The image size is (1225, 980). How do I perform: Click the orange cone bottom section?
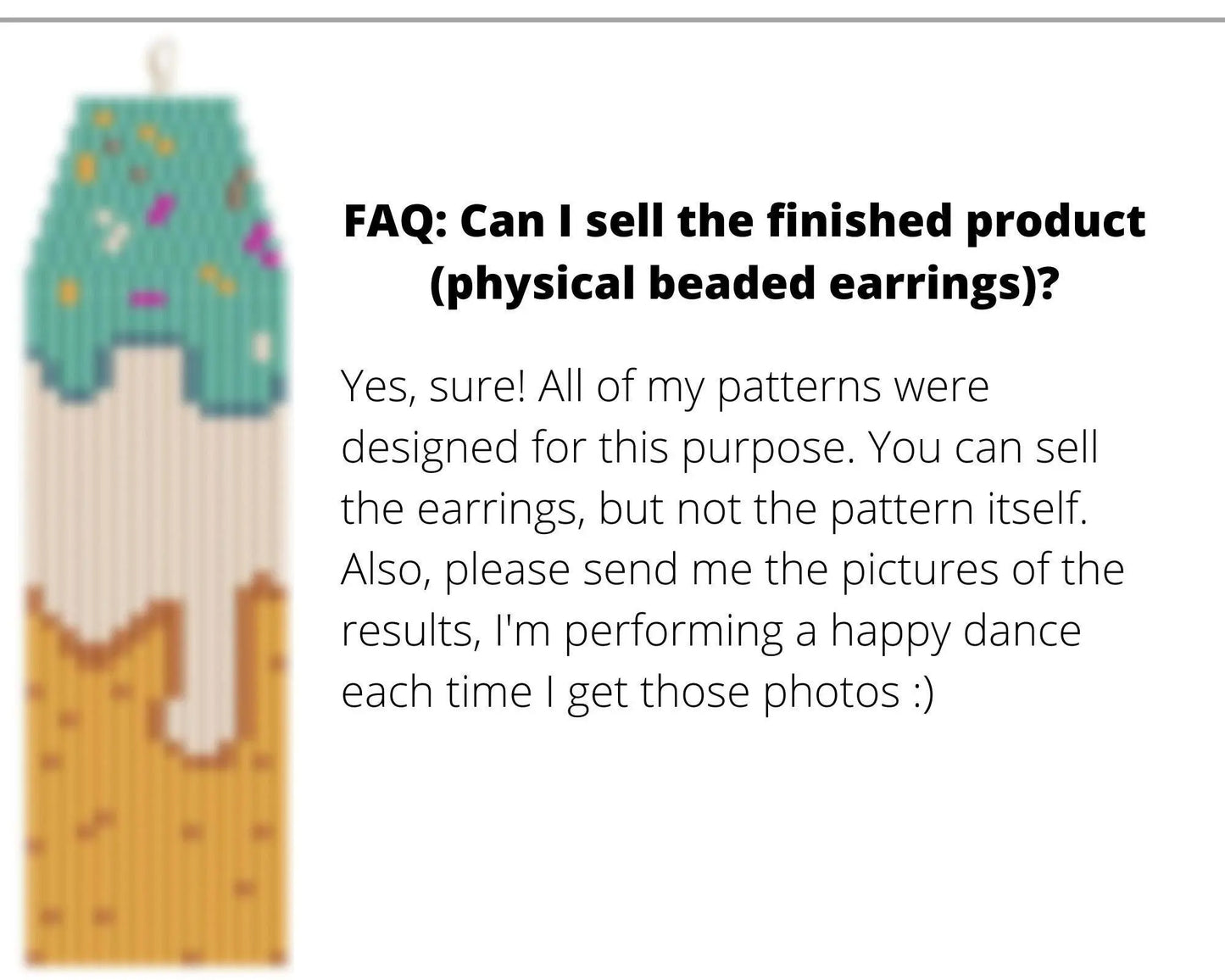coord(153,848)
